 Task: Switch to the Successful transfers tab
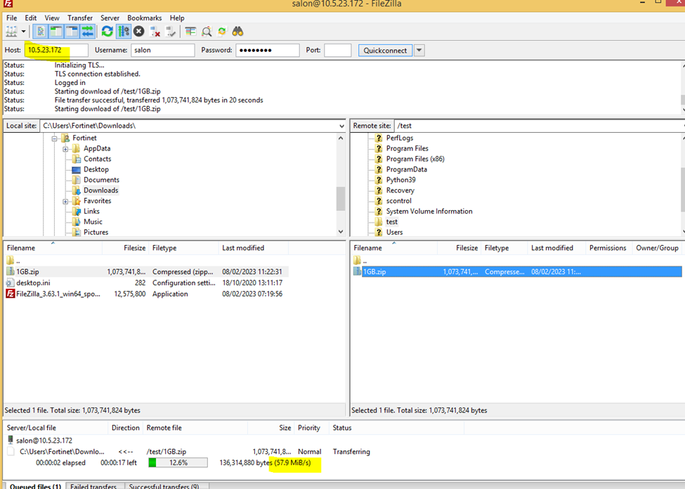(x=164, y=486)
